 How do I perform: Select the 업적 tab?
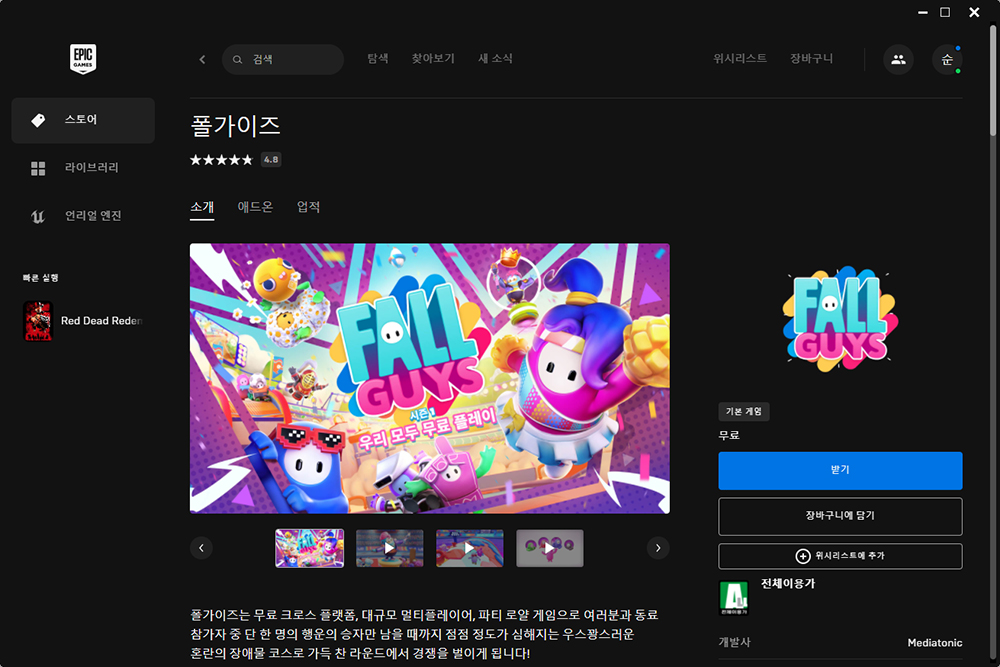click(309, 207)
